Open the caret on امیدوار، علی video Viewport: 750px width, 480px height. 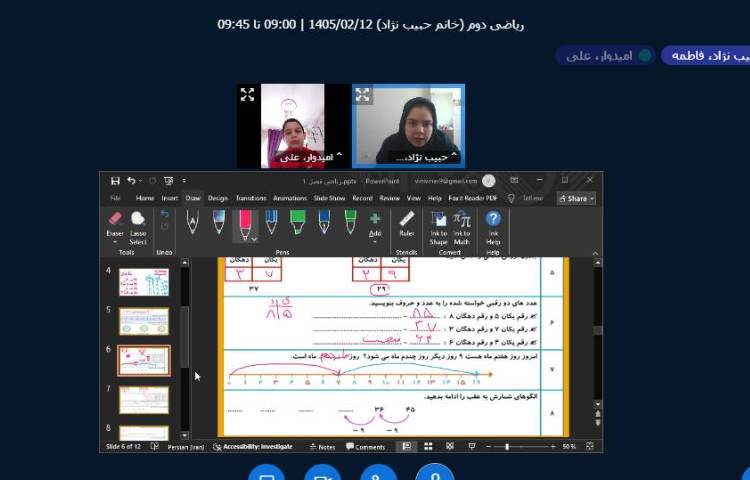pyautogui.click(x=339, y=154)
